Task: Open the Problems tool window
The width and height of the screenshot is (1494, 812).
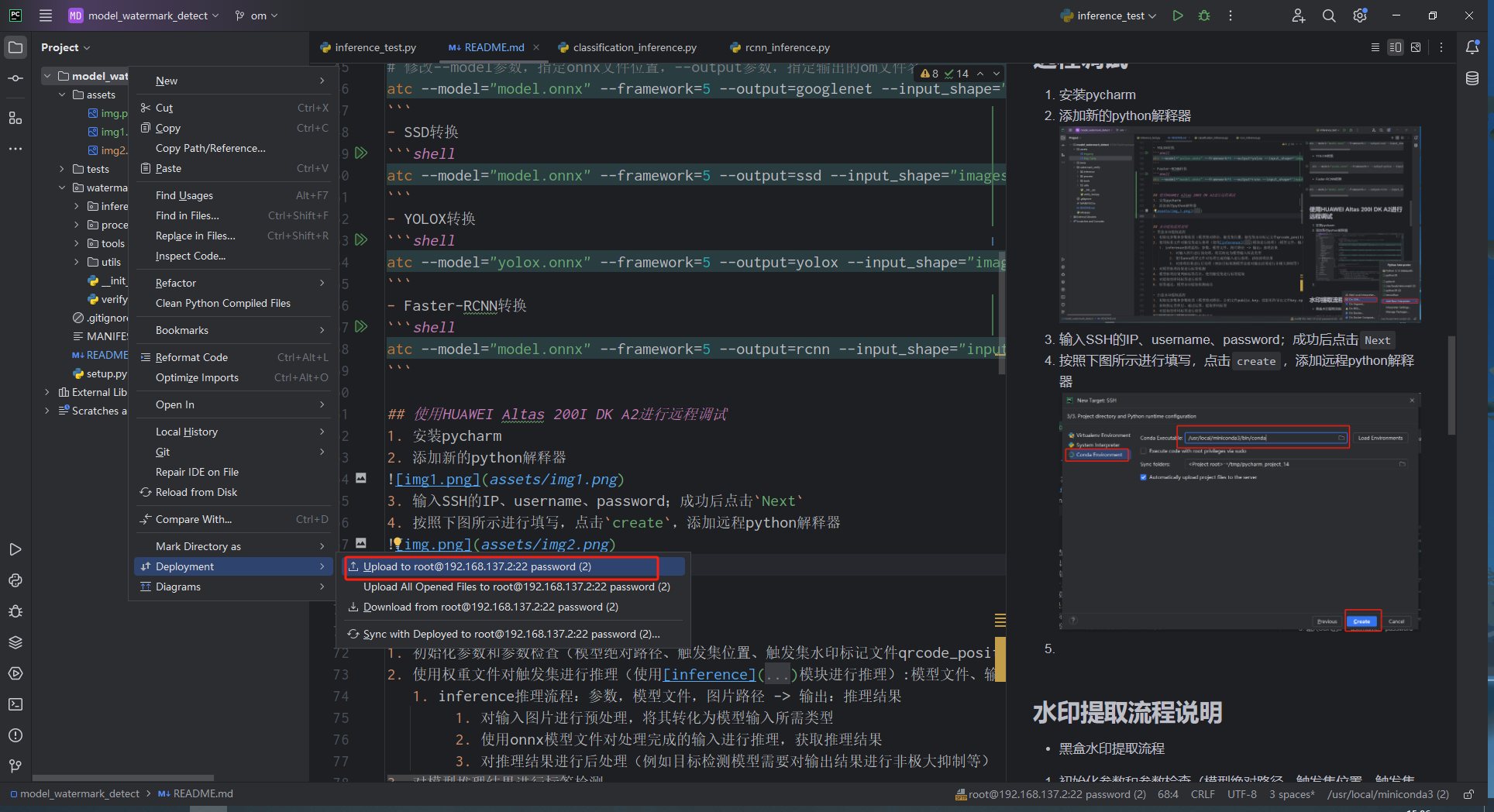Action: coord(15,735)
